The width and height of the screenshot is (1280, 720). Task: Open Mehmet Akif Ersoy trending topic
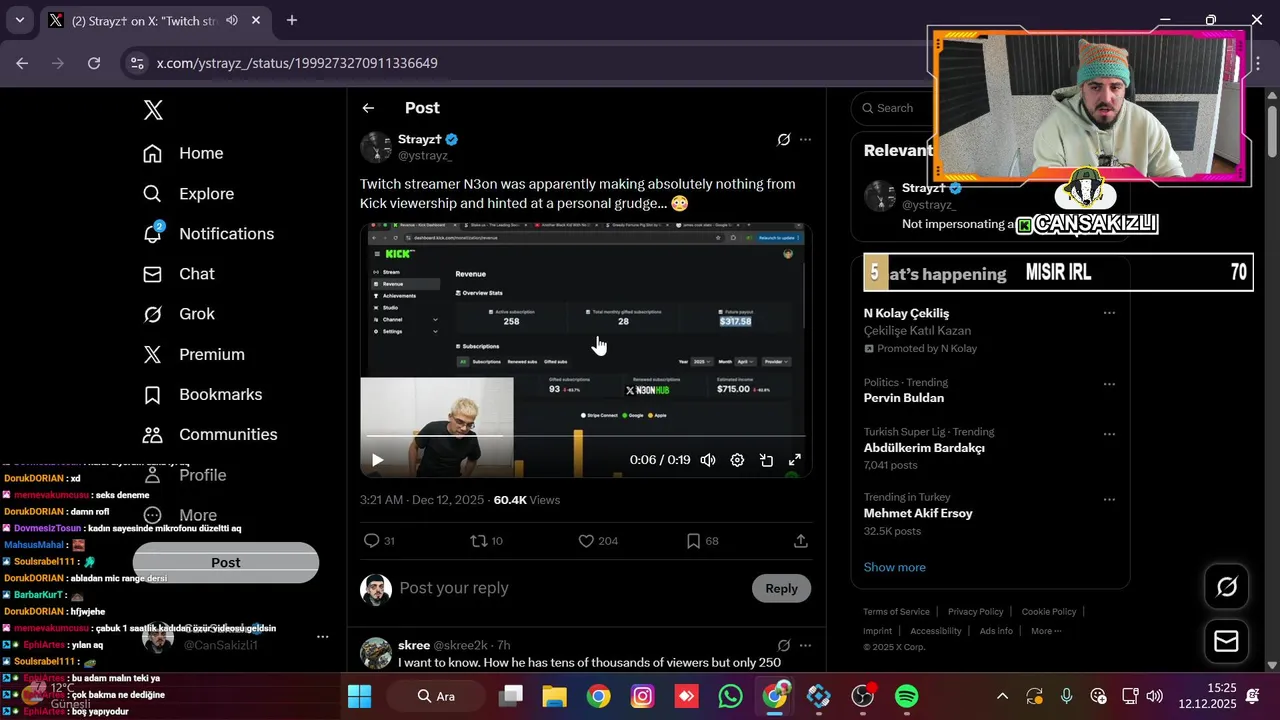click(x=918, y=513)
